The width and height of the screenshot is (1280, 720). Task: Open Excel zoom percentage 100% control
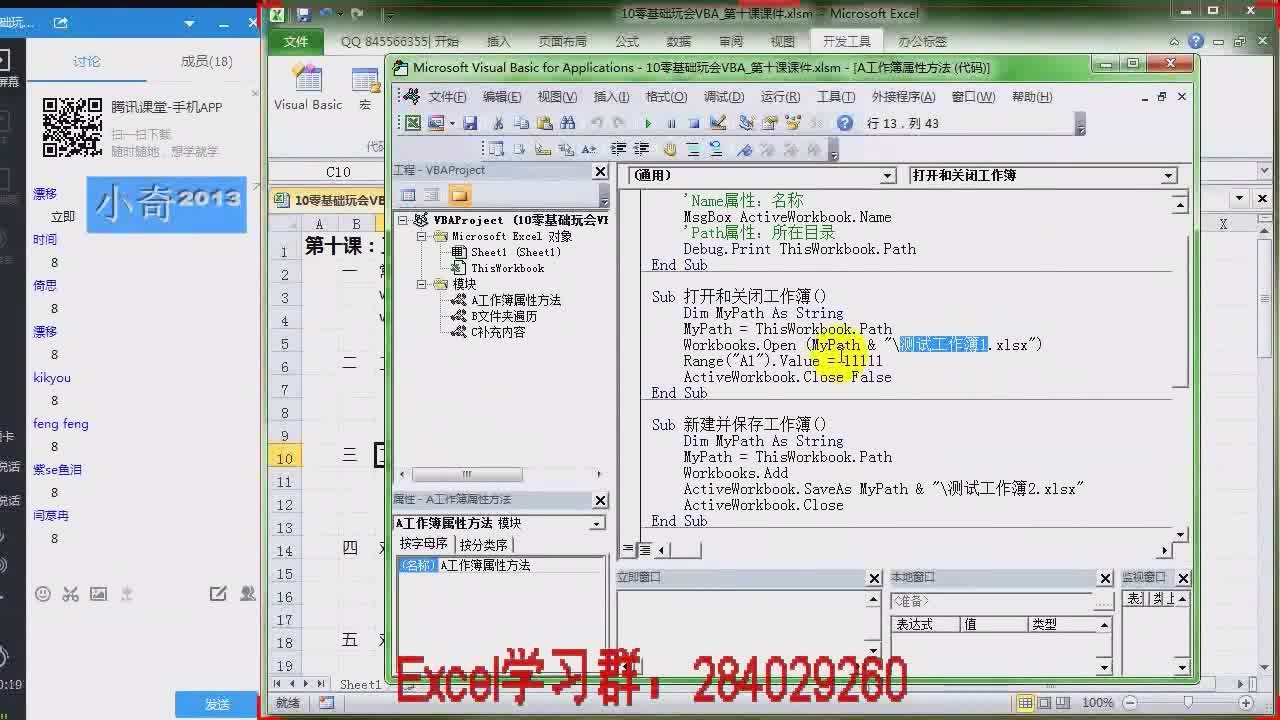1098,703
